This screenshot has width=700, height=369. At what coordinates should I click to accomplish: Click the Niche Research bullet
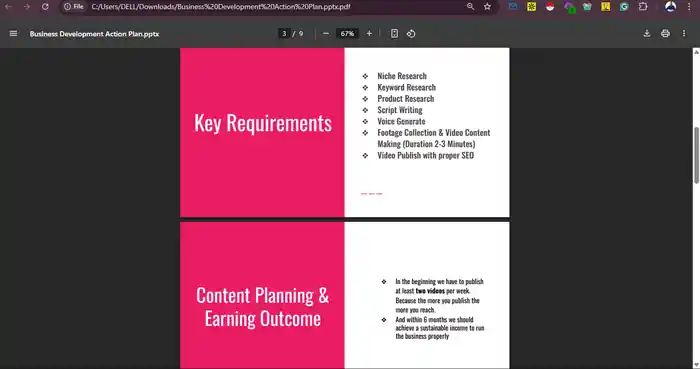point(402,76)
